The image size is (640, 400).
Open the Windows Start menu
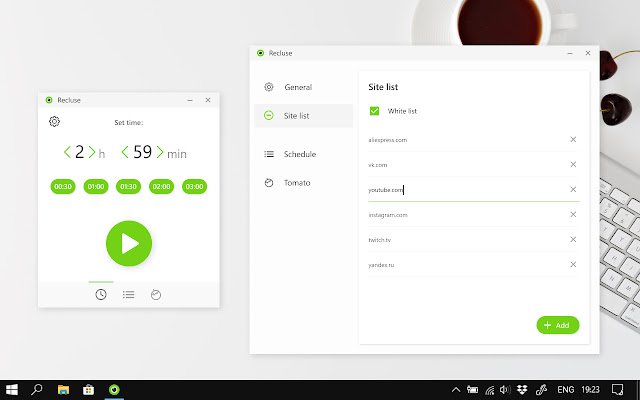point(11,389)
